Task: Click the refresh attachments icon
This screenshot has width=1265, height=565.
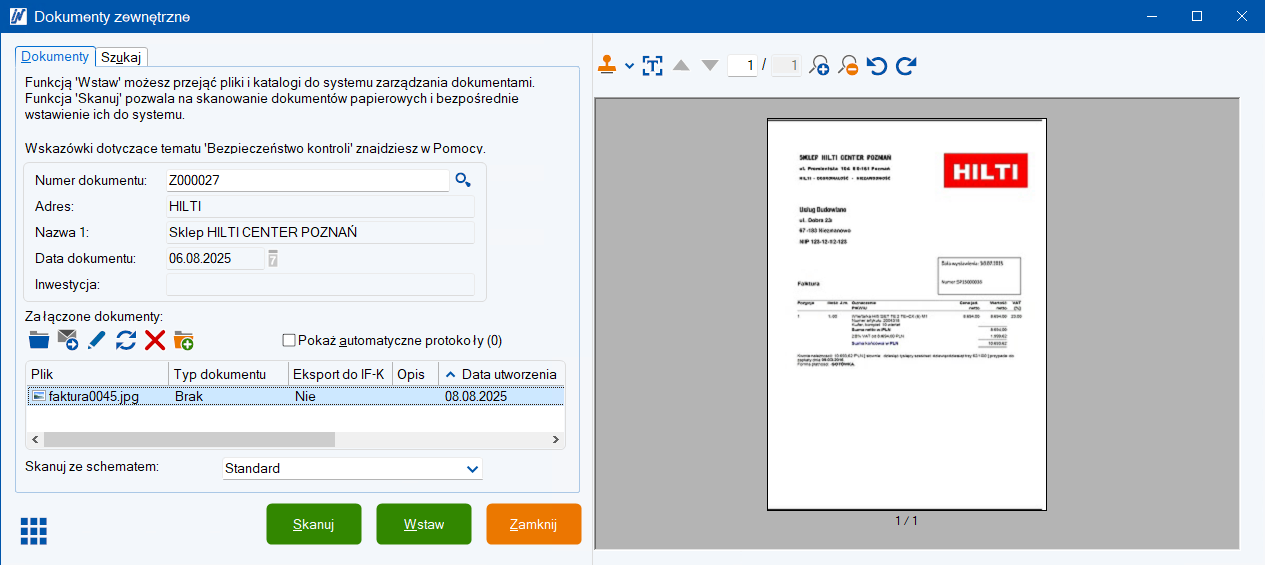Action: (126, 340)
